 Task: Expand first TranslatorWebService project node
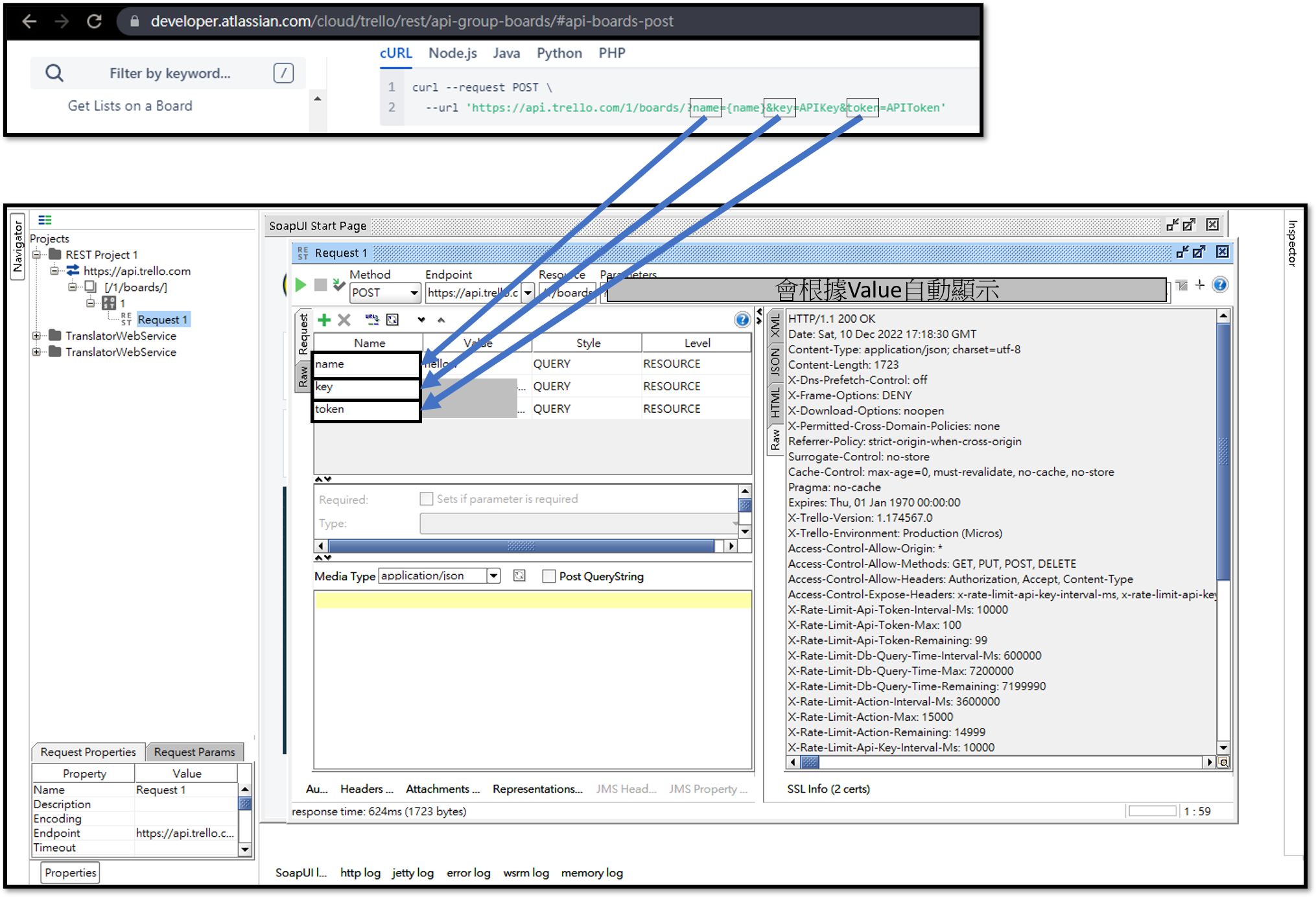(37, 336)
